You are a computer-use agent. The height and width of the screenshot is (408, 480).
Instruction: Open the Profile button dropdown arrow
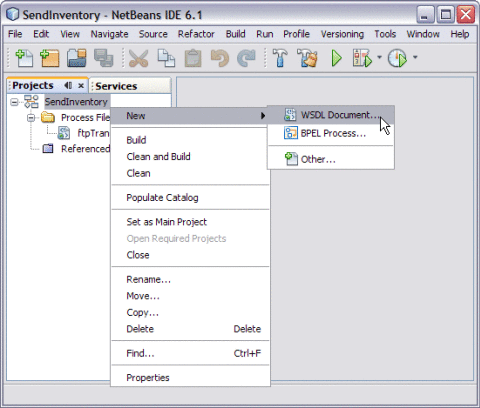coord(415,57)
